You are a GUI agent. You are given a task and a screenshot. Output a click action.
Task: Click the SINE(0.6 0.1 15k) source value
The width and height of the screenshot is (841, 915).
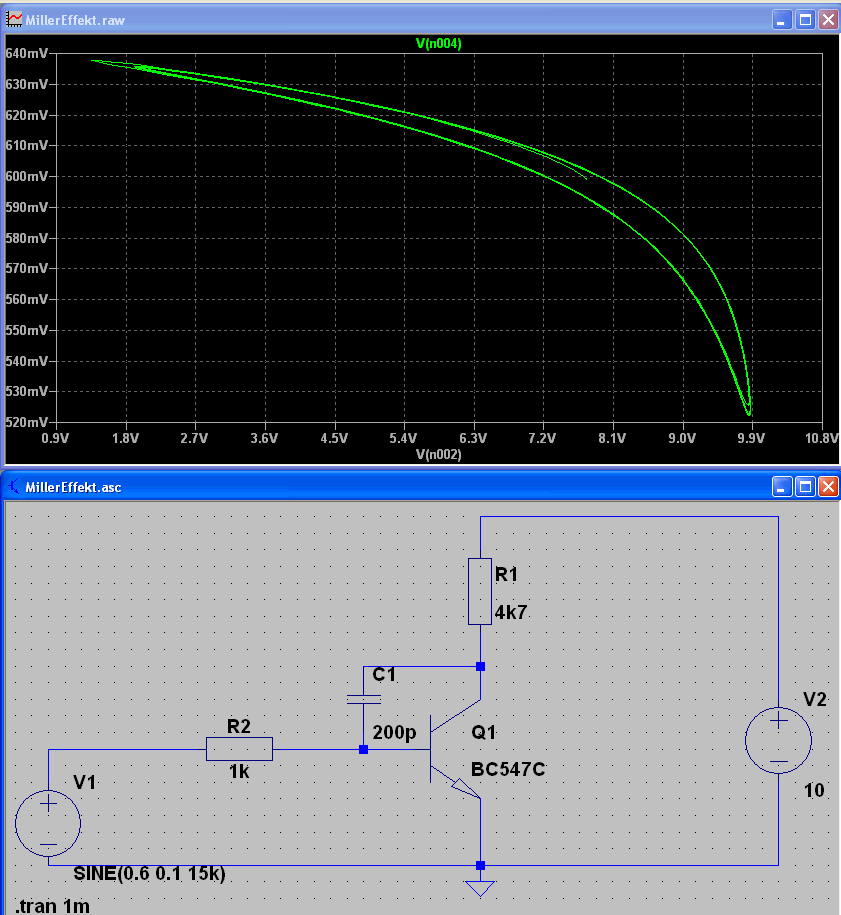pyautogui.click(x=149, y=874)
